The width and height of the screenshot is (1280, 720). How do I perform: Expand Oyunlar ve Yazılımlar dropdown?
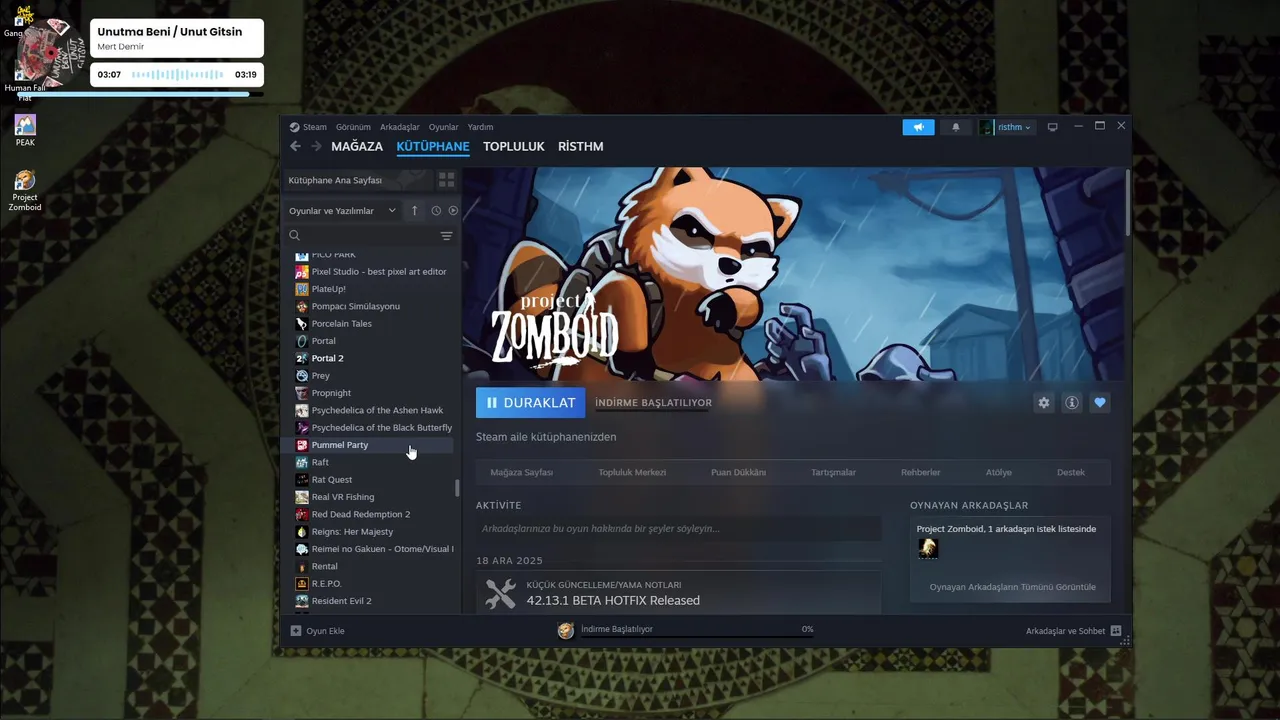(343, 211)
